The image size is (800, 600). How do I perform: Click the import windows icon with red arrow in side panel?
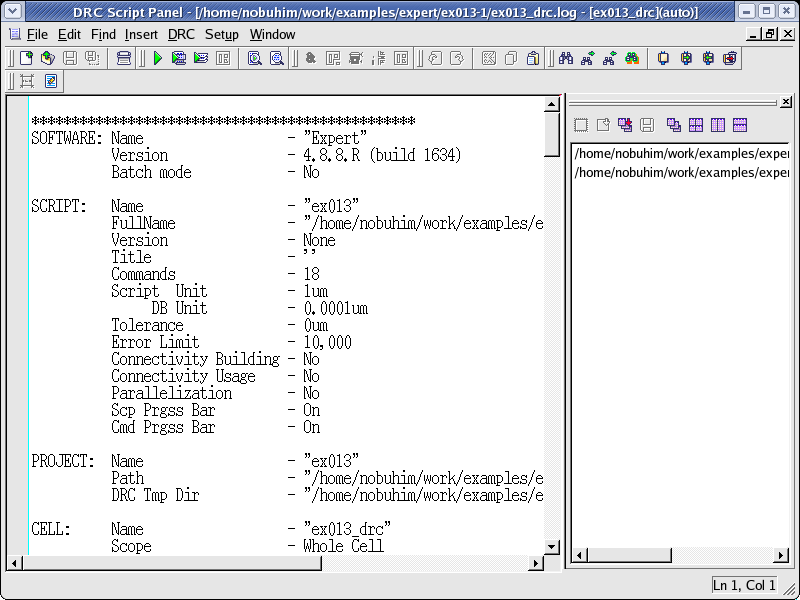(625, 125)
